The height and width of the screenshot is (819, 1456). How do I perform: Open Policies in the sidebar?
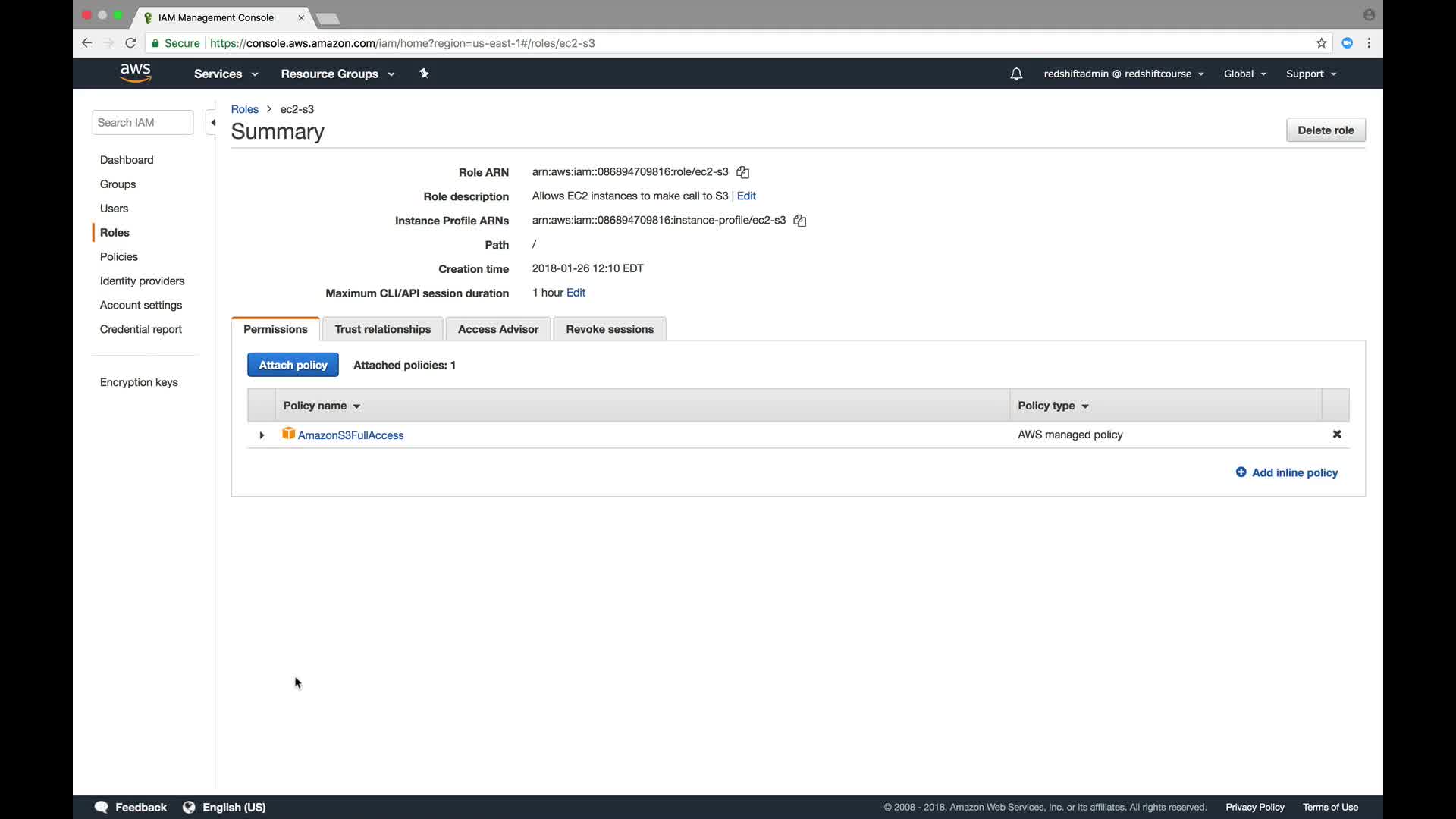tap(118, 256)
